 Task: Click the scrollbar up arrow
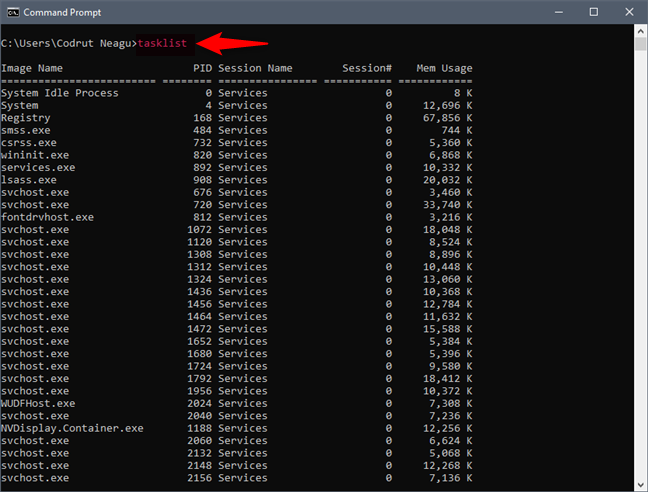640,30
